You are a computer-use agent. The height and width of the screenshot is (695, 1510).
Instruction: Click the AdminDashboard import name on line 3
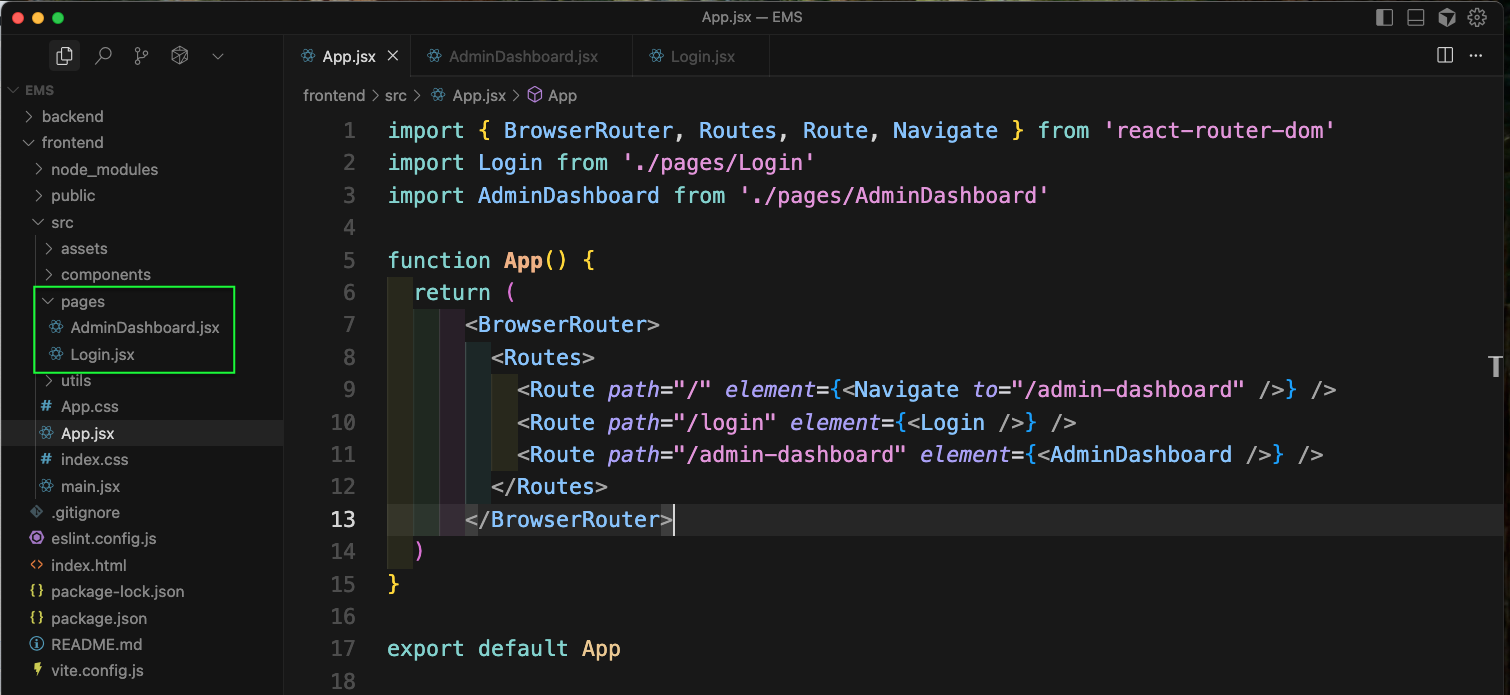pyautogui.click(x=568, y=195)
